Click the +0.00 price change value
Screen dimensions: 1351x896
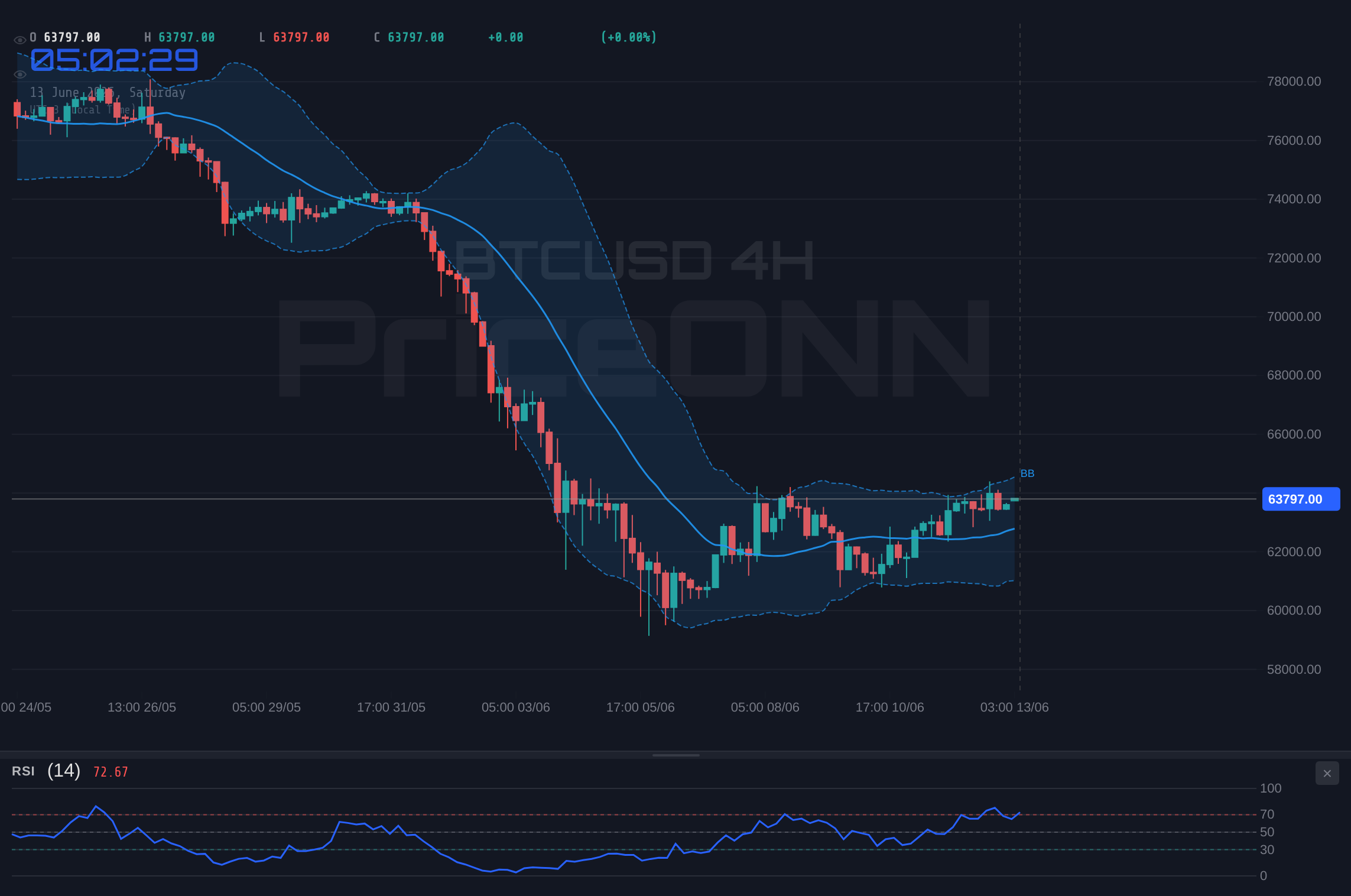click(x=506, y=37)
